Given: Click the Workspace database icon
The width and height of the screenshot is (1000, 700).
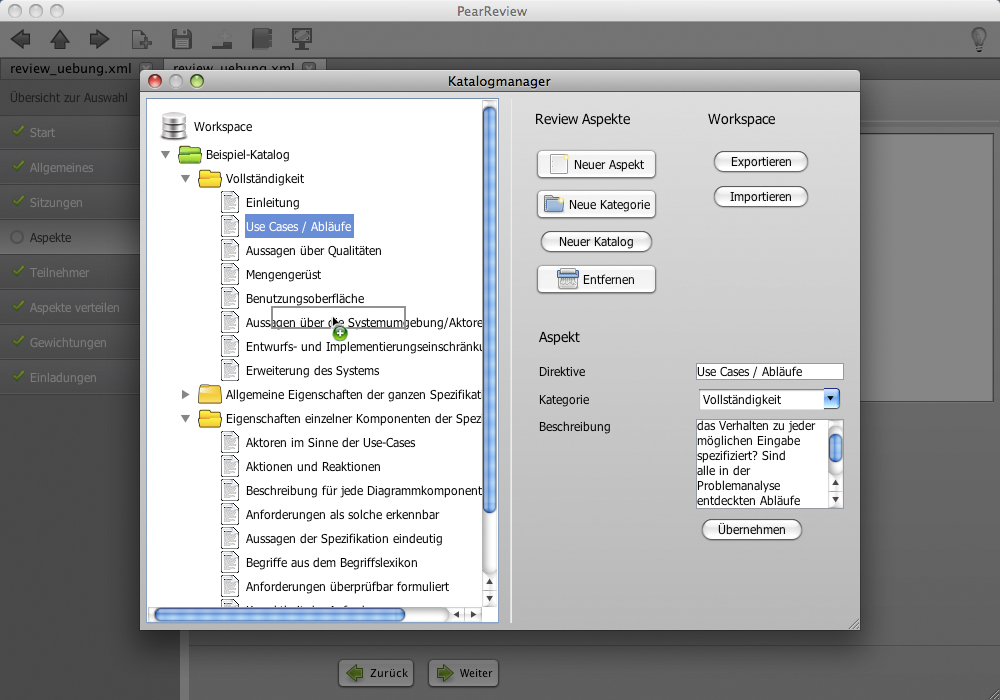Looking at the screenshot, I should pyautogui.click(x=173, y=126).
